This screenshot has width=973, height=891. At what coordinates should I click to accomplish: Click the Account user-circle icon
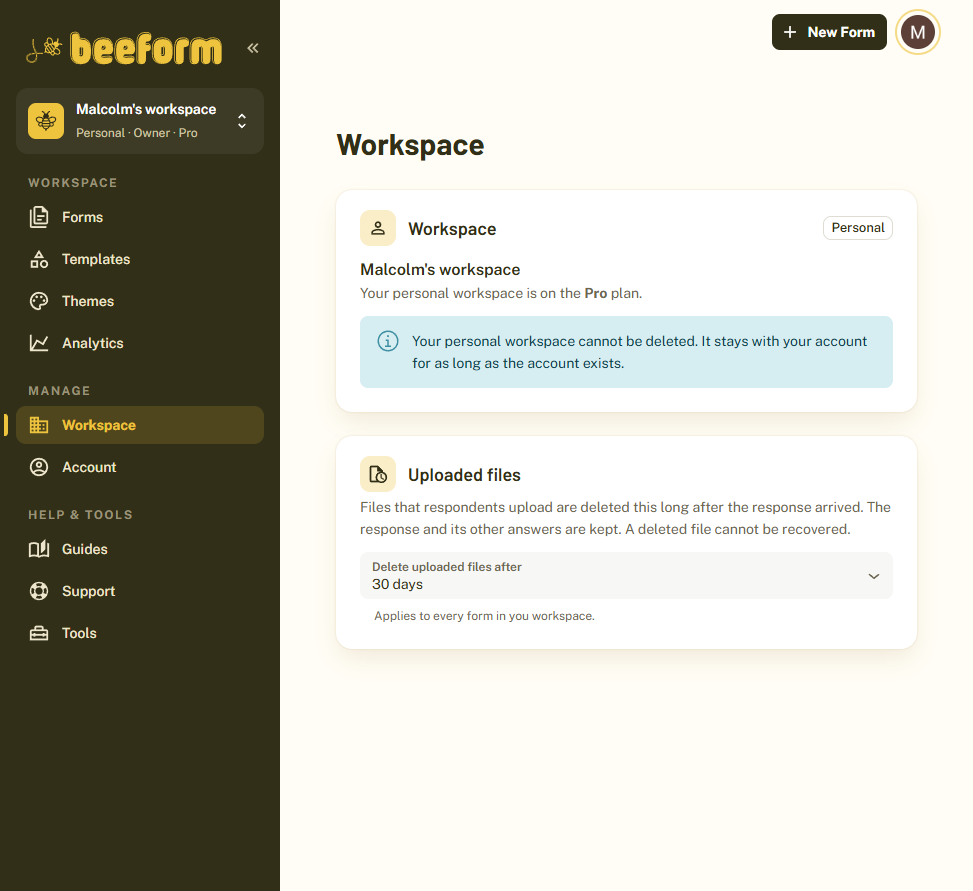click(39, 467)
